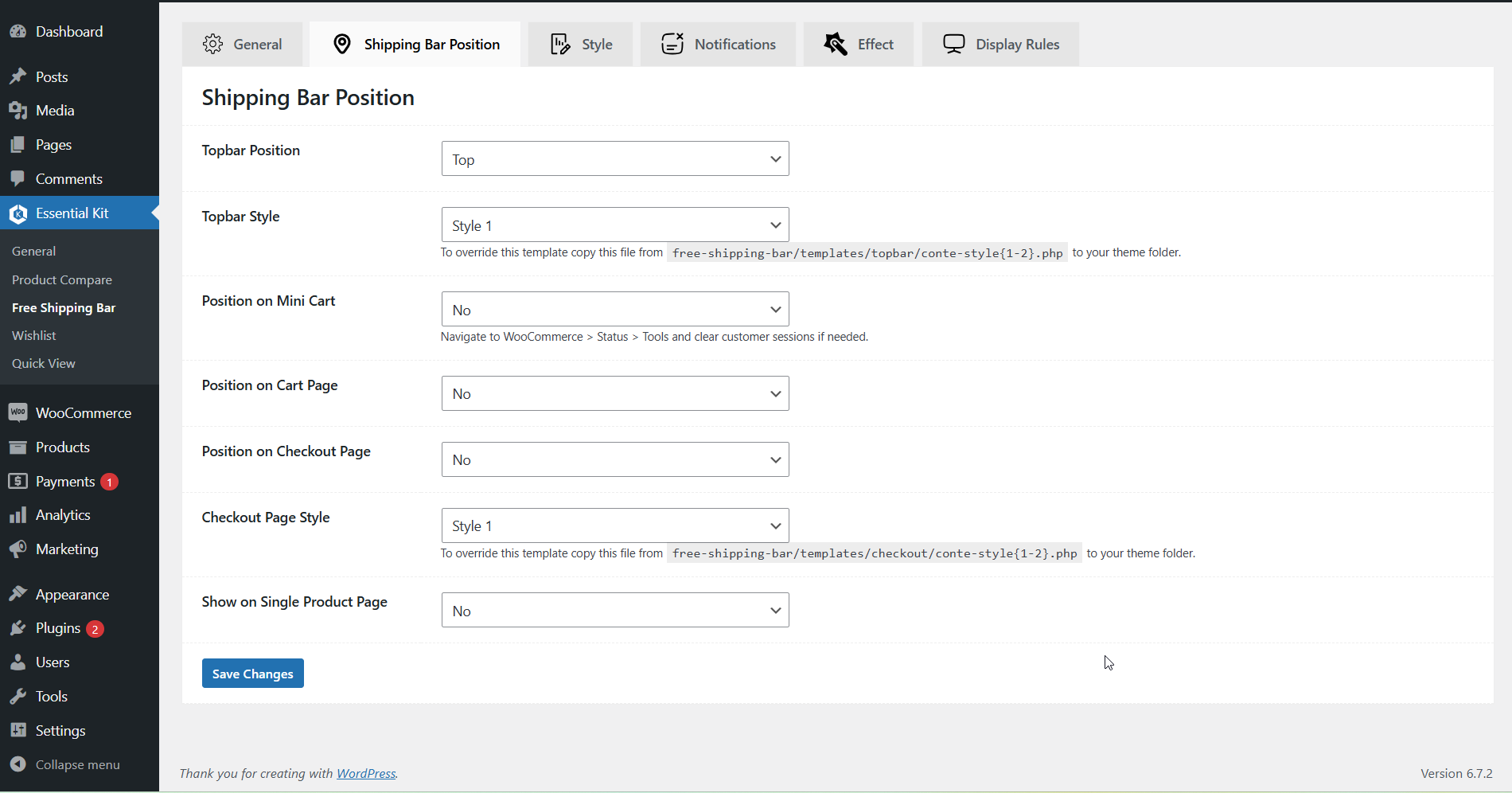Image resolution: width=1512 pixels, height=793 pixels.
Task: Click the Payments red notification badge
Action: 110,482
